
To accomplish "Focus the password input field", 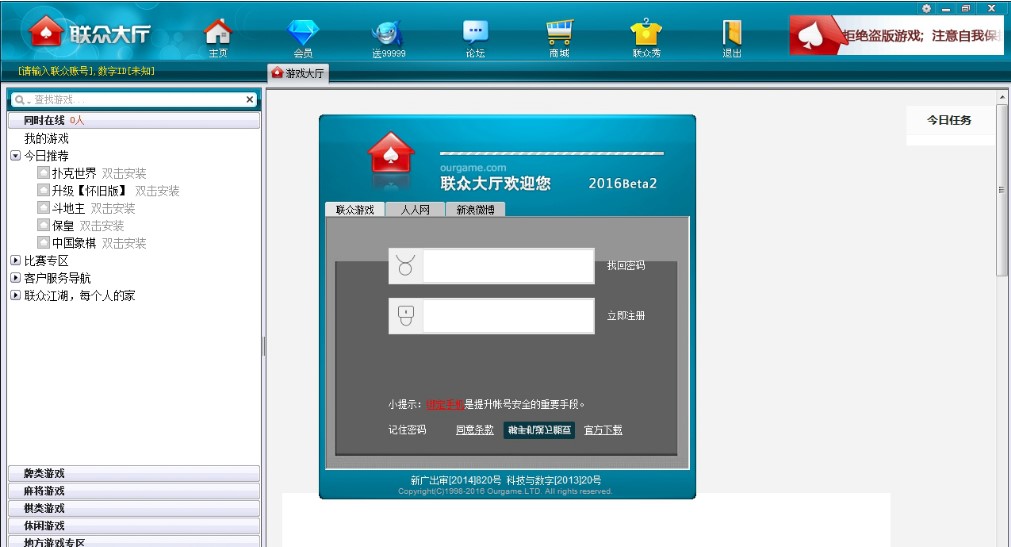I will [x=508, y=315].
